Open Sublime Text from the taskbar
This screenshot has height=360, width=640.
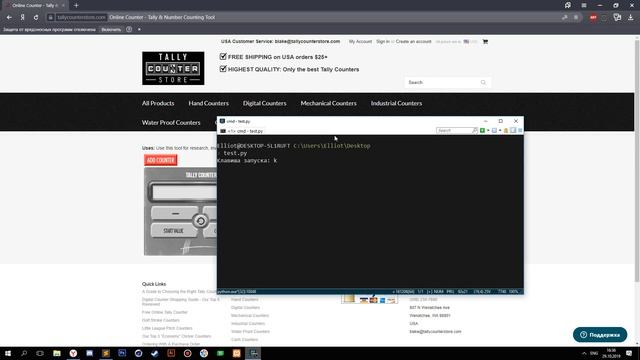pyautogui.click(x=106, y=353)
